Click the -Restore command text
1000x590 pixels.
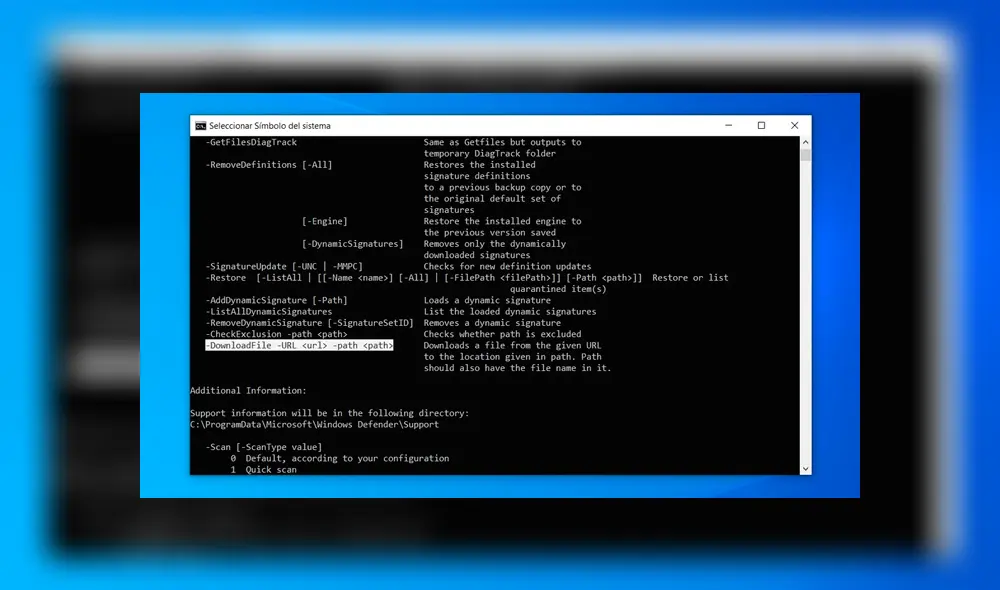pos(225,277)
